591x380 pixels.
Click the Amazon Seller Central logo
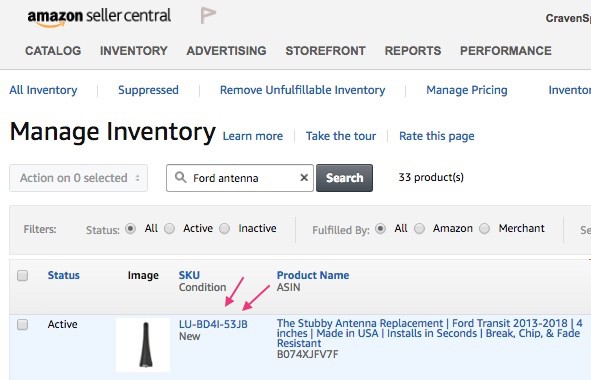pyautogui.click(x=99, y=17)
